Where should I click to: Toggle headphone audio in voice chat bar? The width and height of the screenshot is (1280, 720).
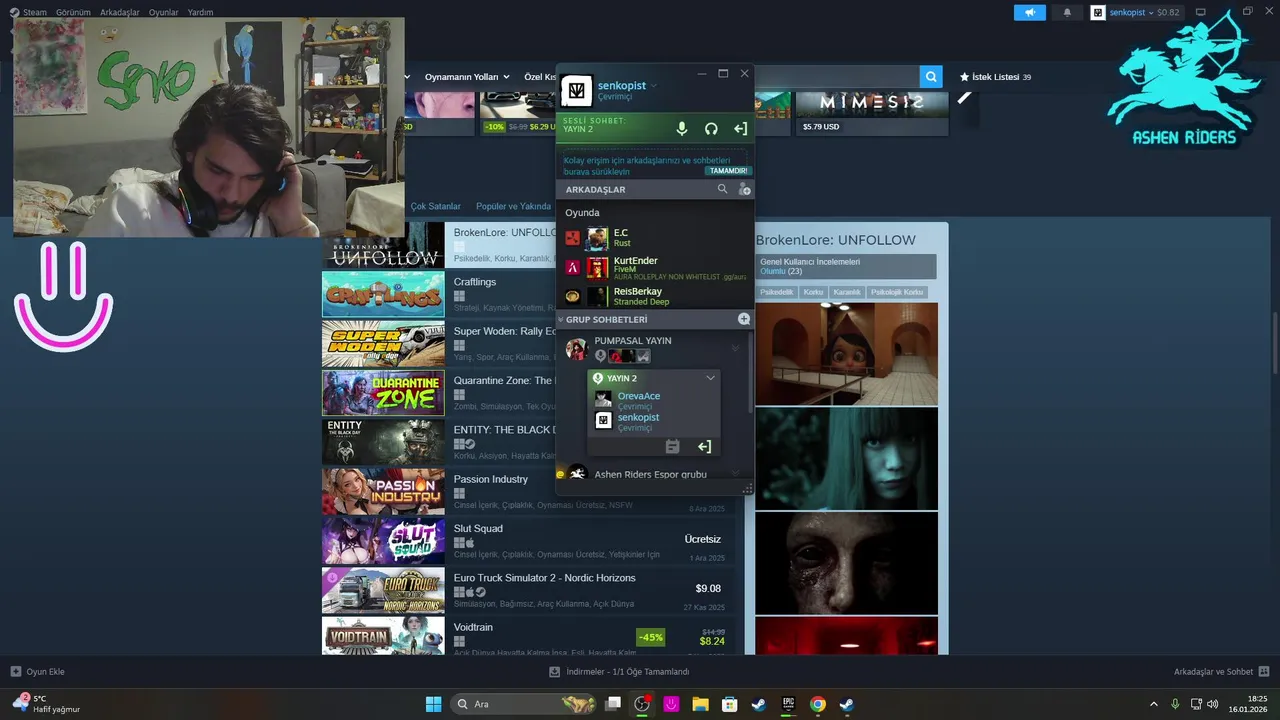[711, 129]
